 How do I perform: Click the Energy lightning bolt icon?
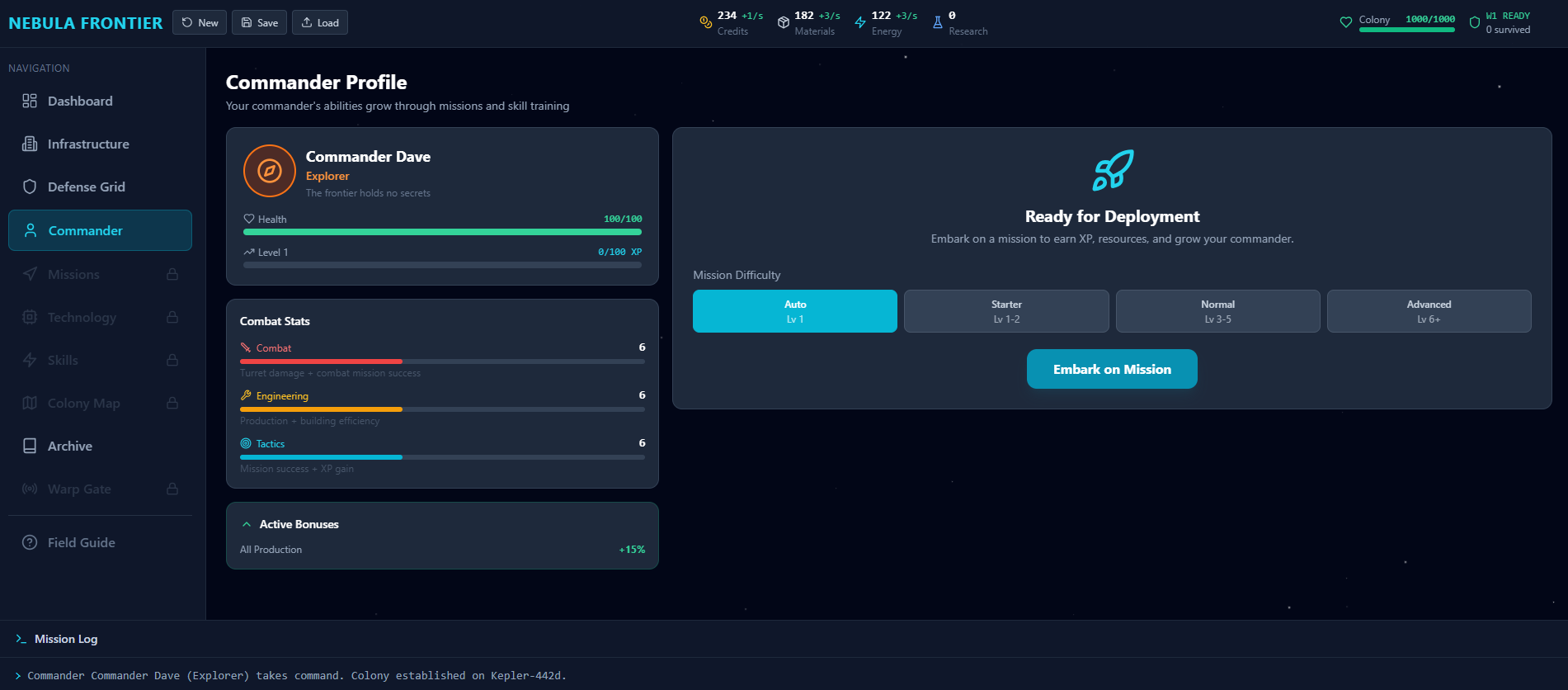[x=860, y=22]
